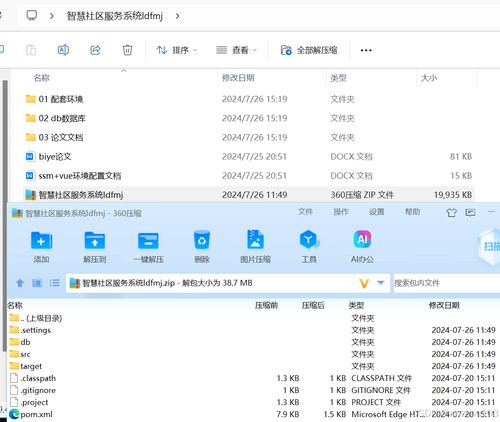Expand the archive path dropdown arrow
This screenshot has height=422, width=500.
(380, 283)
